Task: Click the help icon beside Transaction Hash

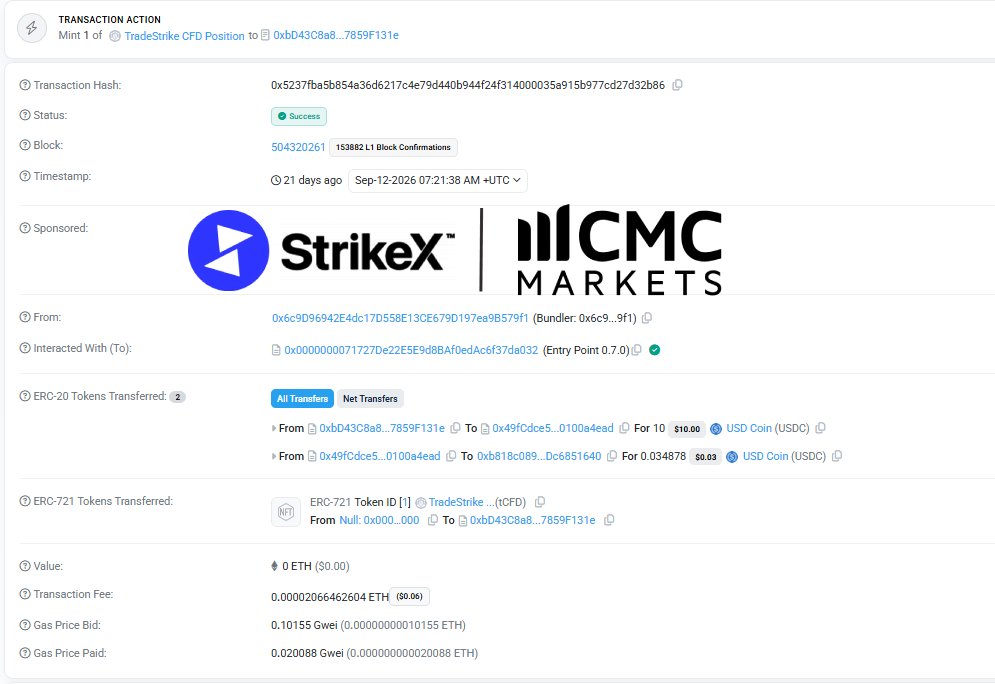Action: 25,85
